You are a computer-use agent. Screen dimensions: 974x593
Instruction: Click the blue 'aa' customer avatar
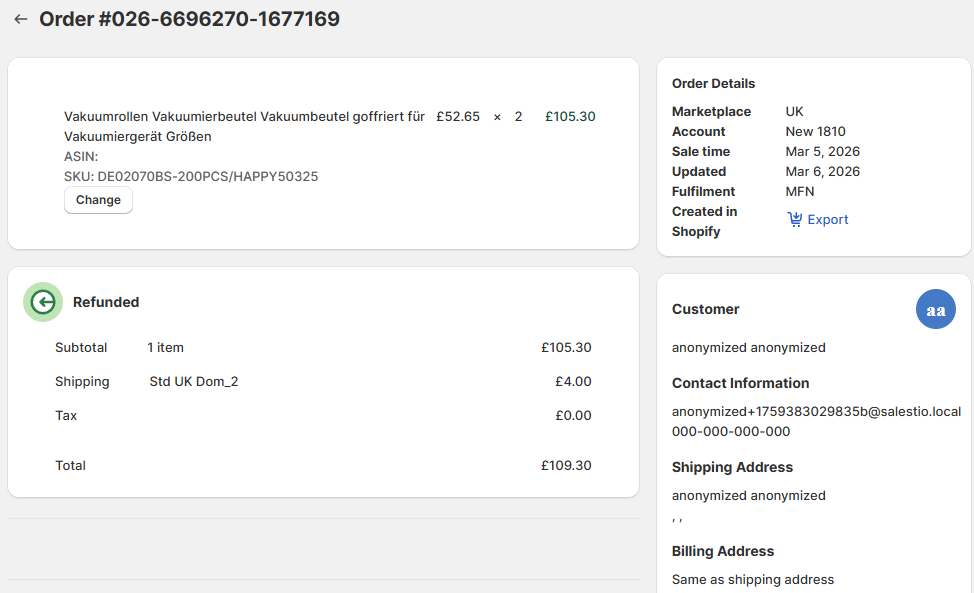935,310
